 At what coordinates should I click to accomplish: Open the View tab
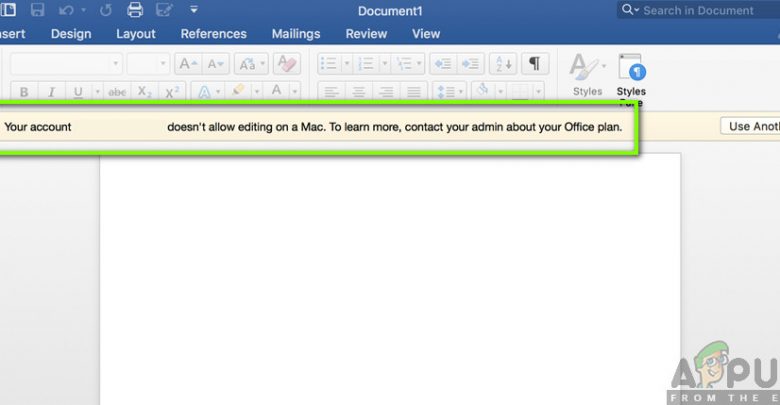pos(426,34)
